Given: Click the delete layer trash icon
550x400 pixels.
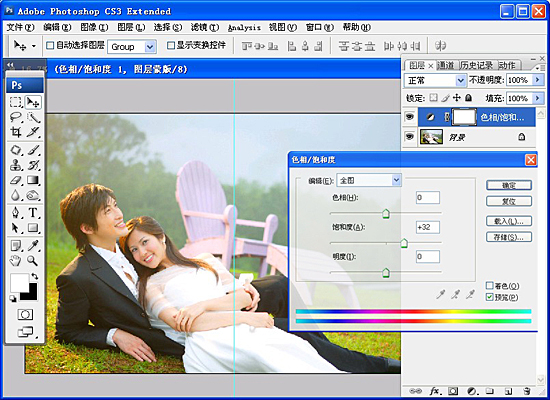Looking at the screenshot, I should pos(526,391).
